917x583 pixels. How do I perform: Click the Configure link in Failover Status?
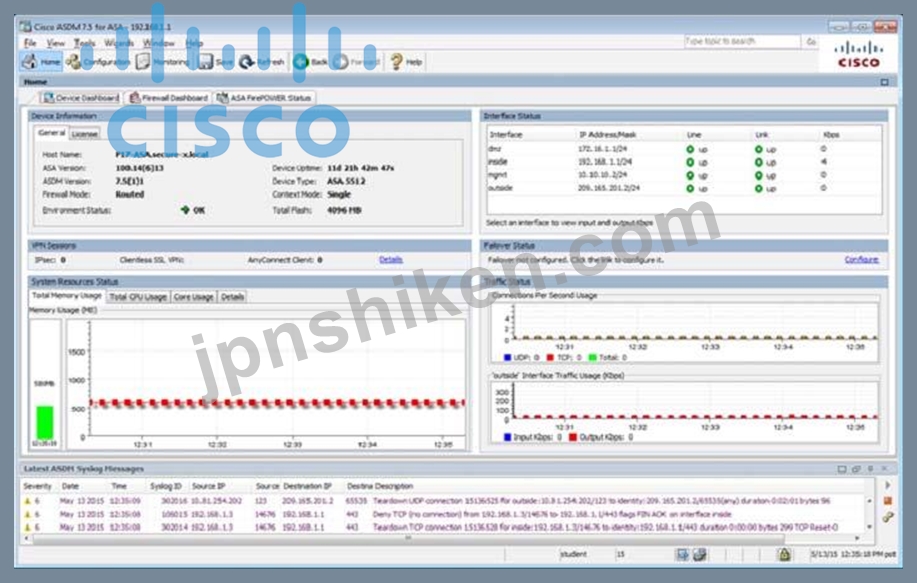[x=861, y=260]
